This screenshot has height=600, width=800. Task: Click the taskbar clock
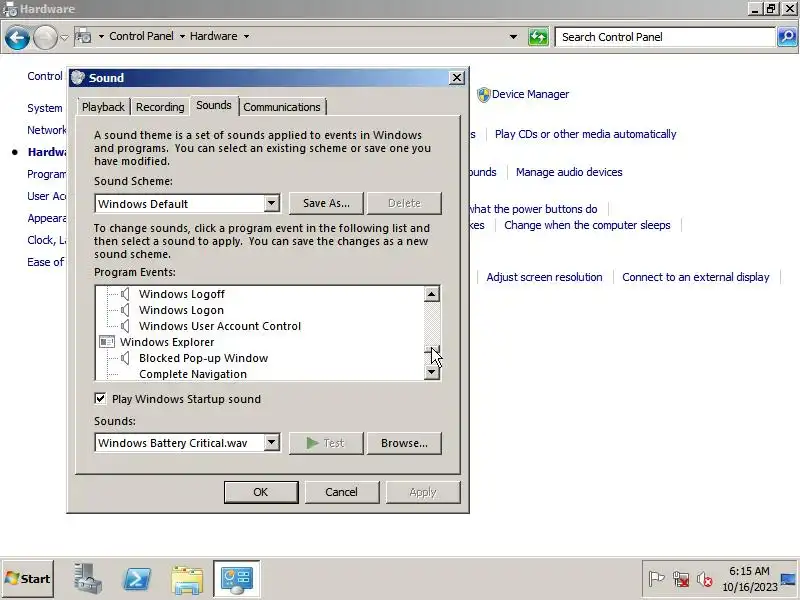click(749, 579)
